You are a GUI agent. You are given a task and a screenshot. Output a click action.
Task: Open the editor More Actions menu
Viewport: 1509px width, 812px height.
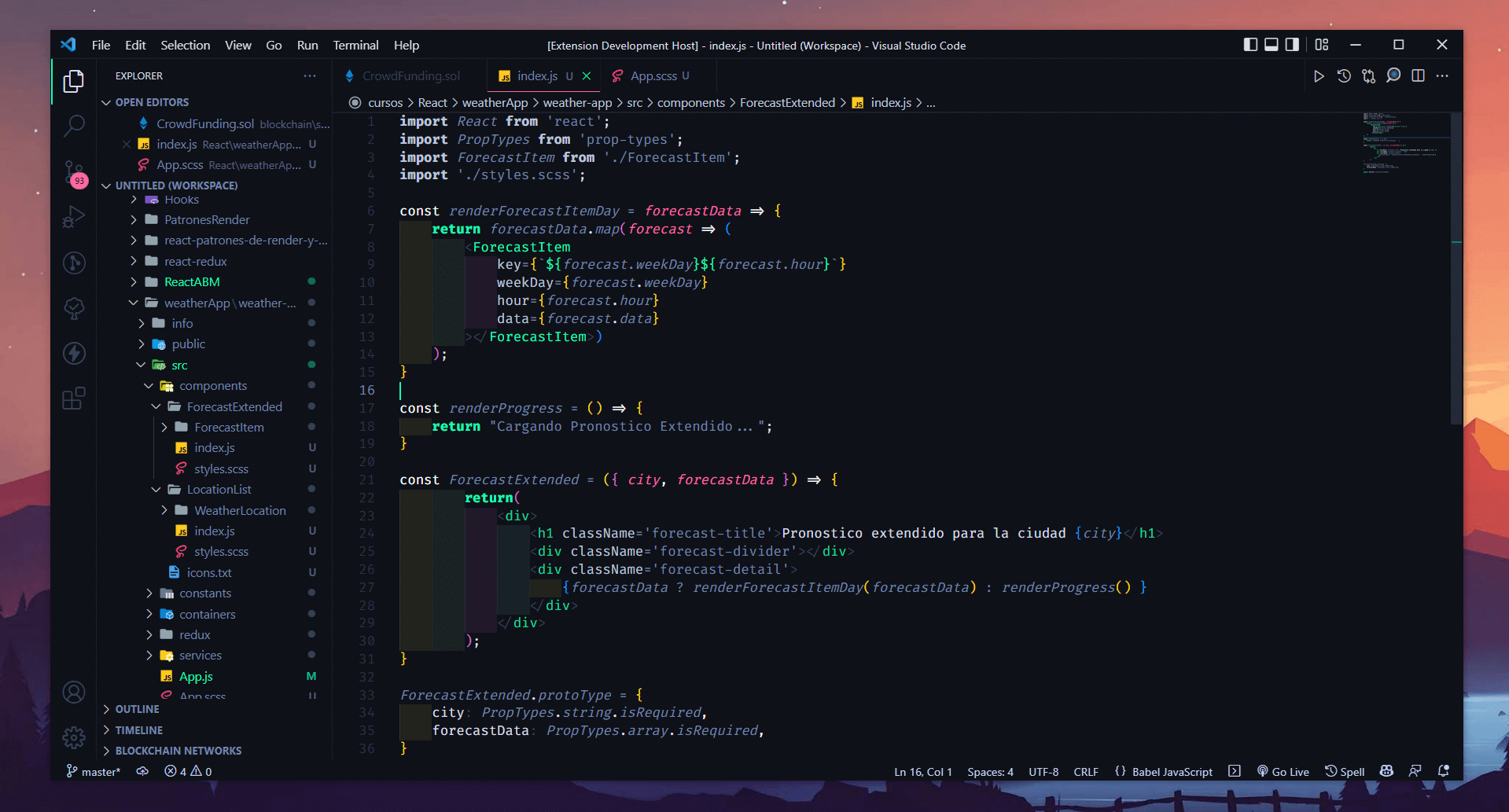pyautogui.click(x=1442, y=76)
